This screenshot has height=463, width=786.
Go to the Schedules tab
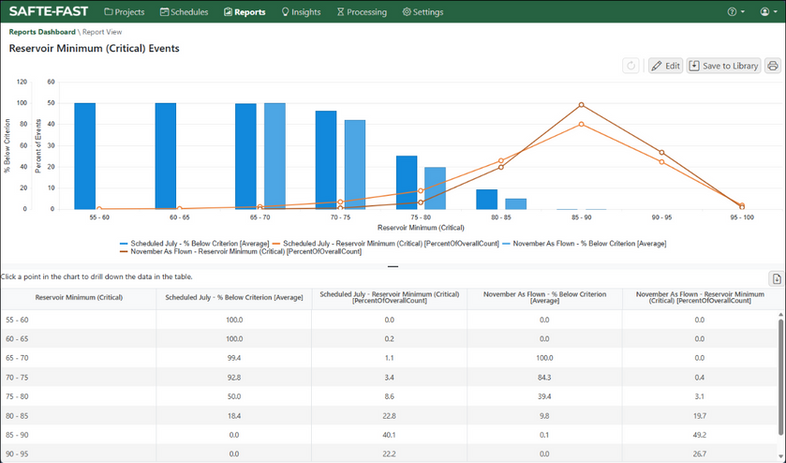183,12
